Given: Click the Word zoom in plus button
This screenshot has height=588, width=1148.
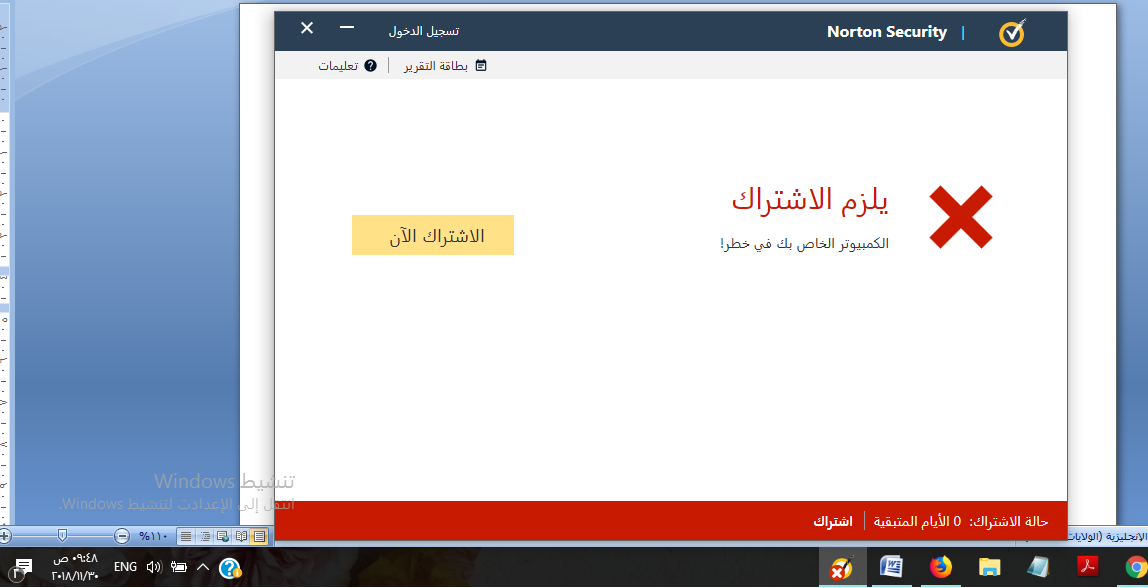Looking at the screenshot, I should pyautogui.click(x=5, y=536).
